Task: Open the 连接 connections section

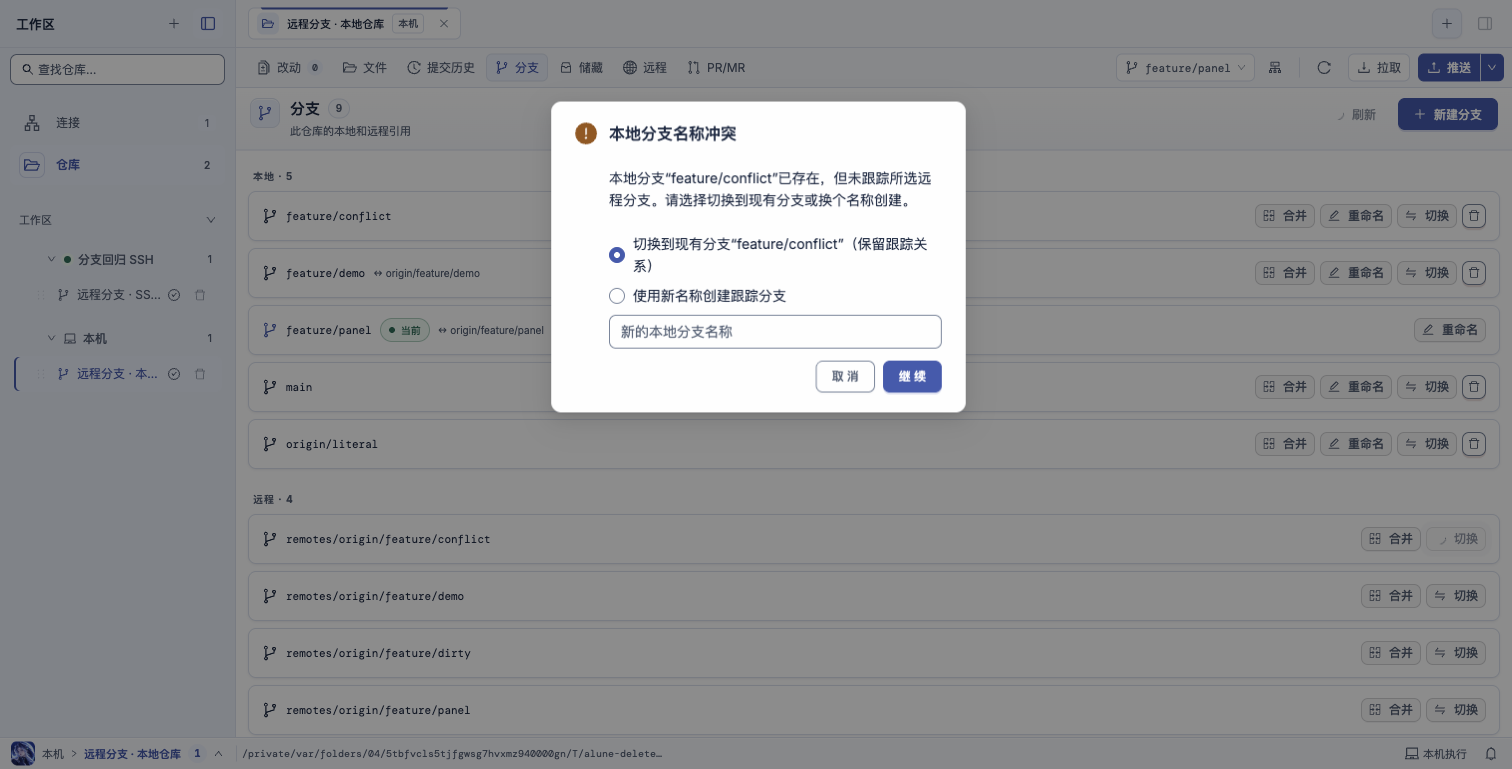Action: pos(117,123)
